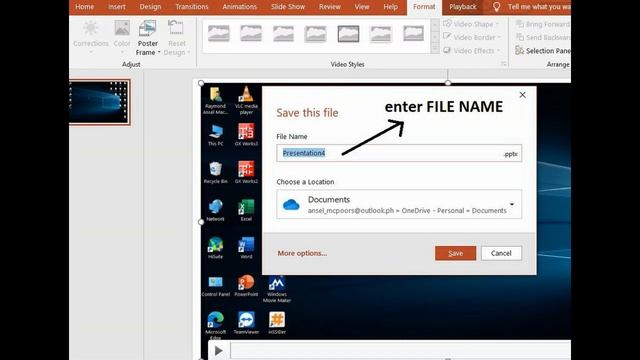Click the VLC media player icon

point(246,100)
